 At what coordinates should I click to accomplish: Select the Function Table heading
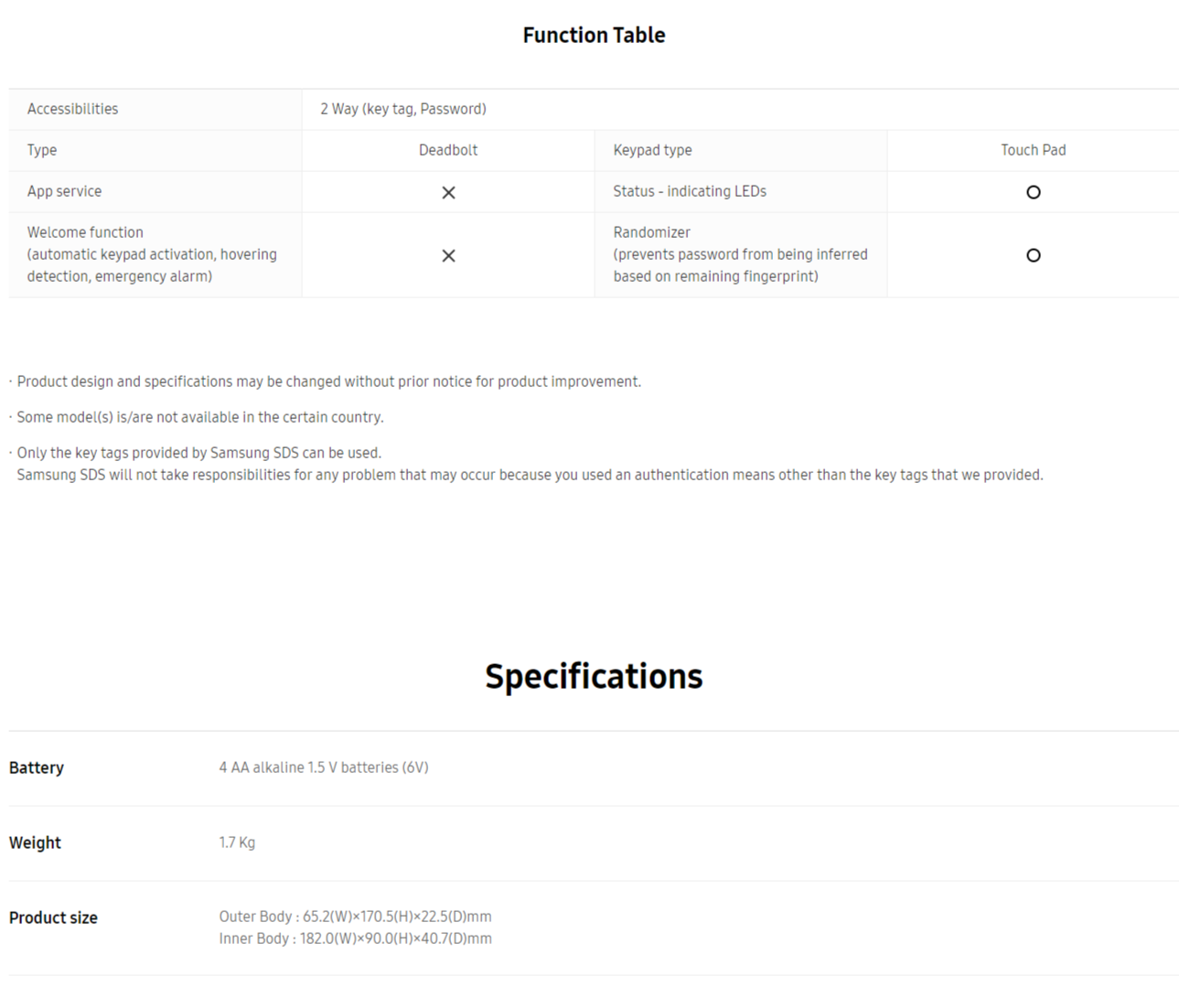point(594,35)
